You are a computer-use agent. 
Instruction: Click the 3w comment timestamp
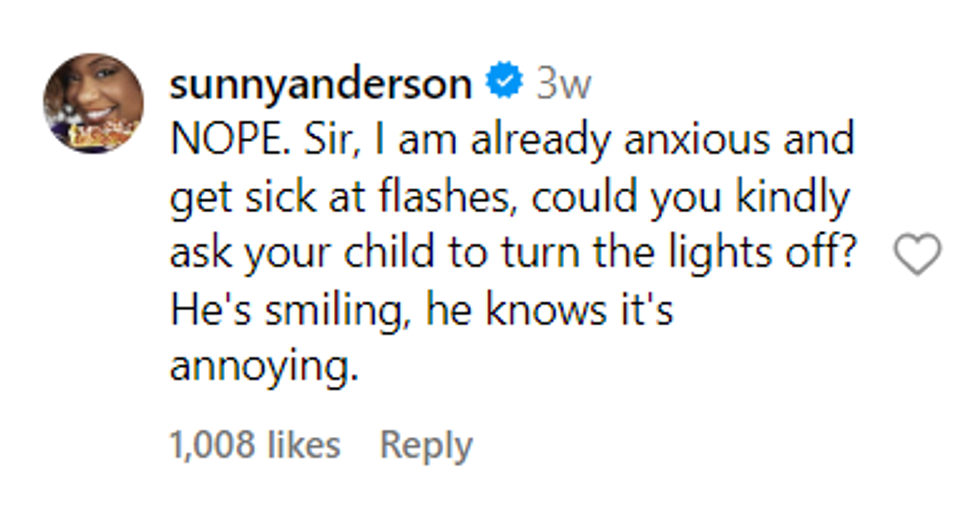click(563, 84)
